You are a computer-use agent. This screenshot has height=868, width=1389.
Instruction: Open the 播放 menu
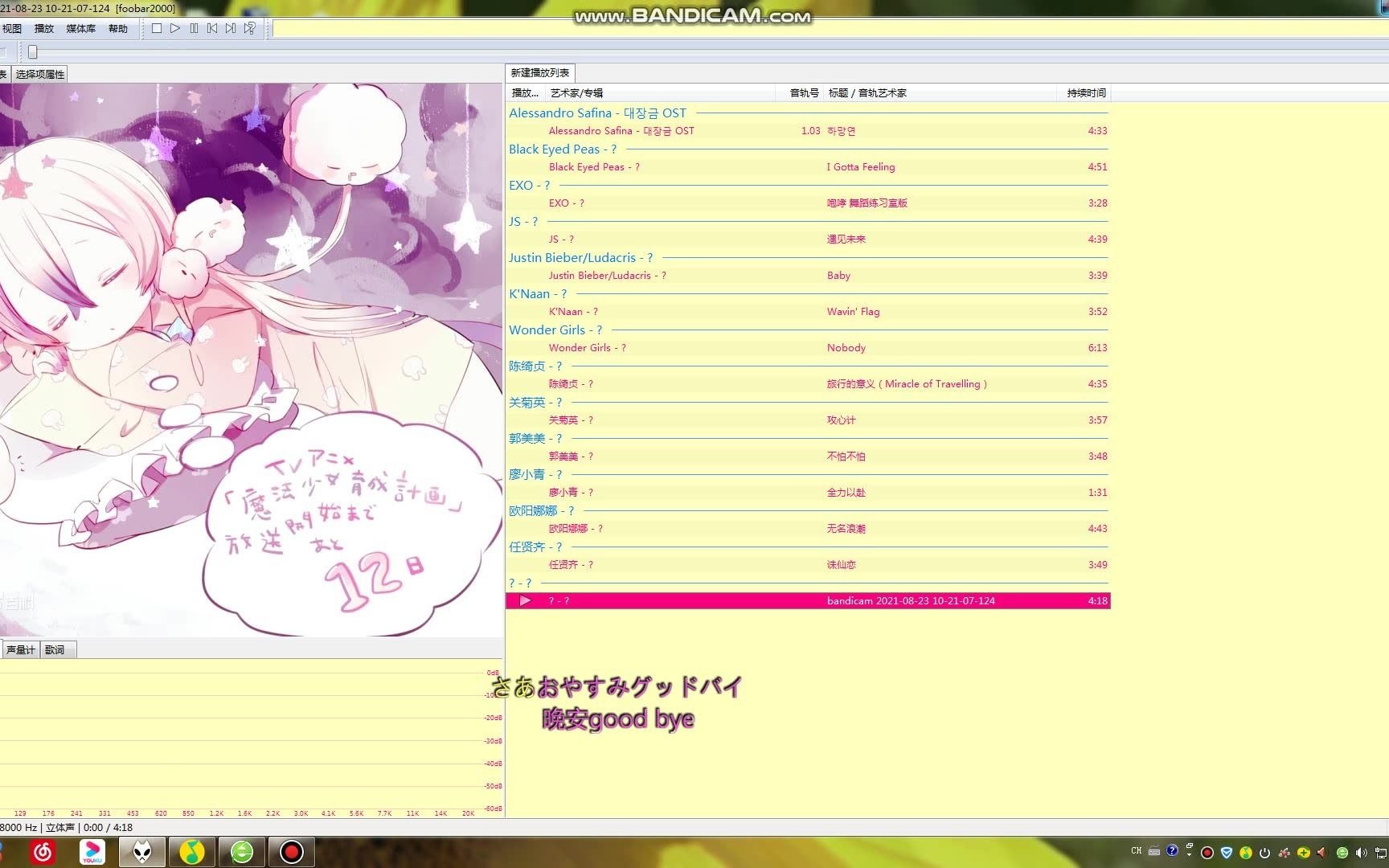click(x=44, y=28)
